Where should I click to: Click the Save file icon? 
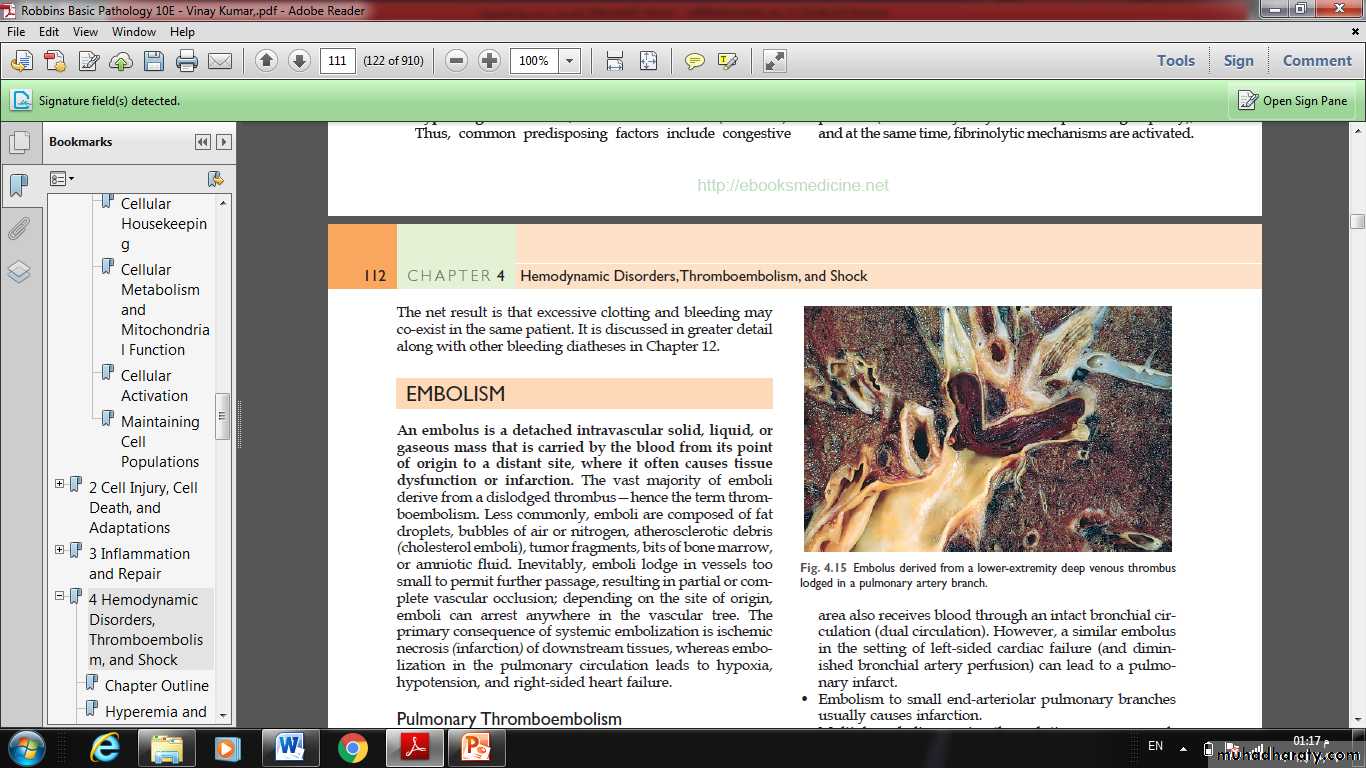153,61
